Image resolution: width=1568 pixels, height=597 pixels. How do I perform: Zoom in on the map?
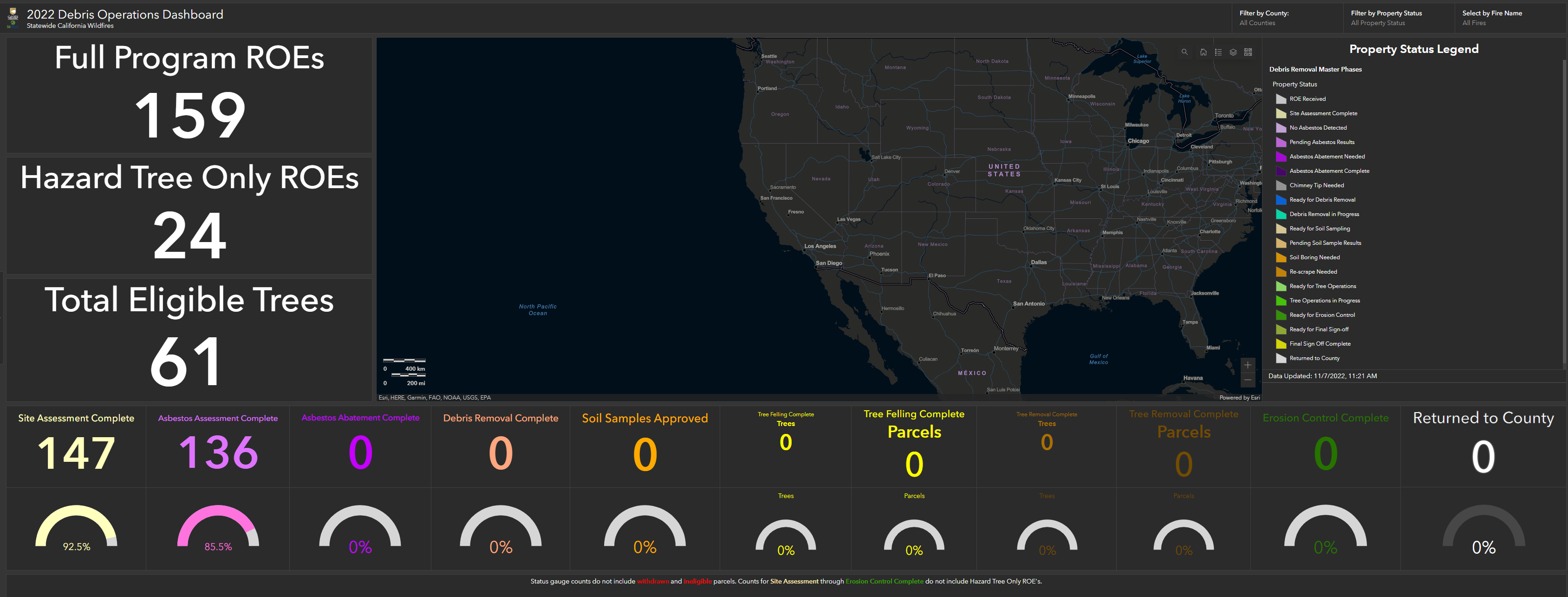[1247, 365]
